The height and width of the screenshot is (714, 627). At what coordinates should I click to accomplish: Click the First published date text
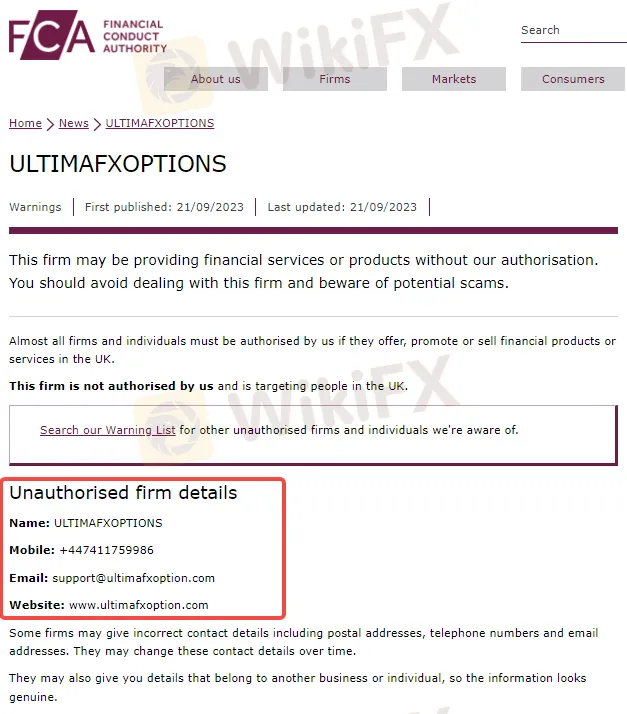(x=164, y=207)
